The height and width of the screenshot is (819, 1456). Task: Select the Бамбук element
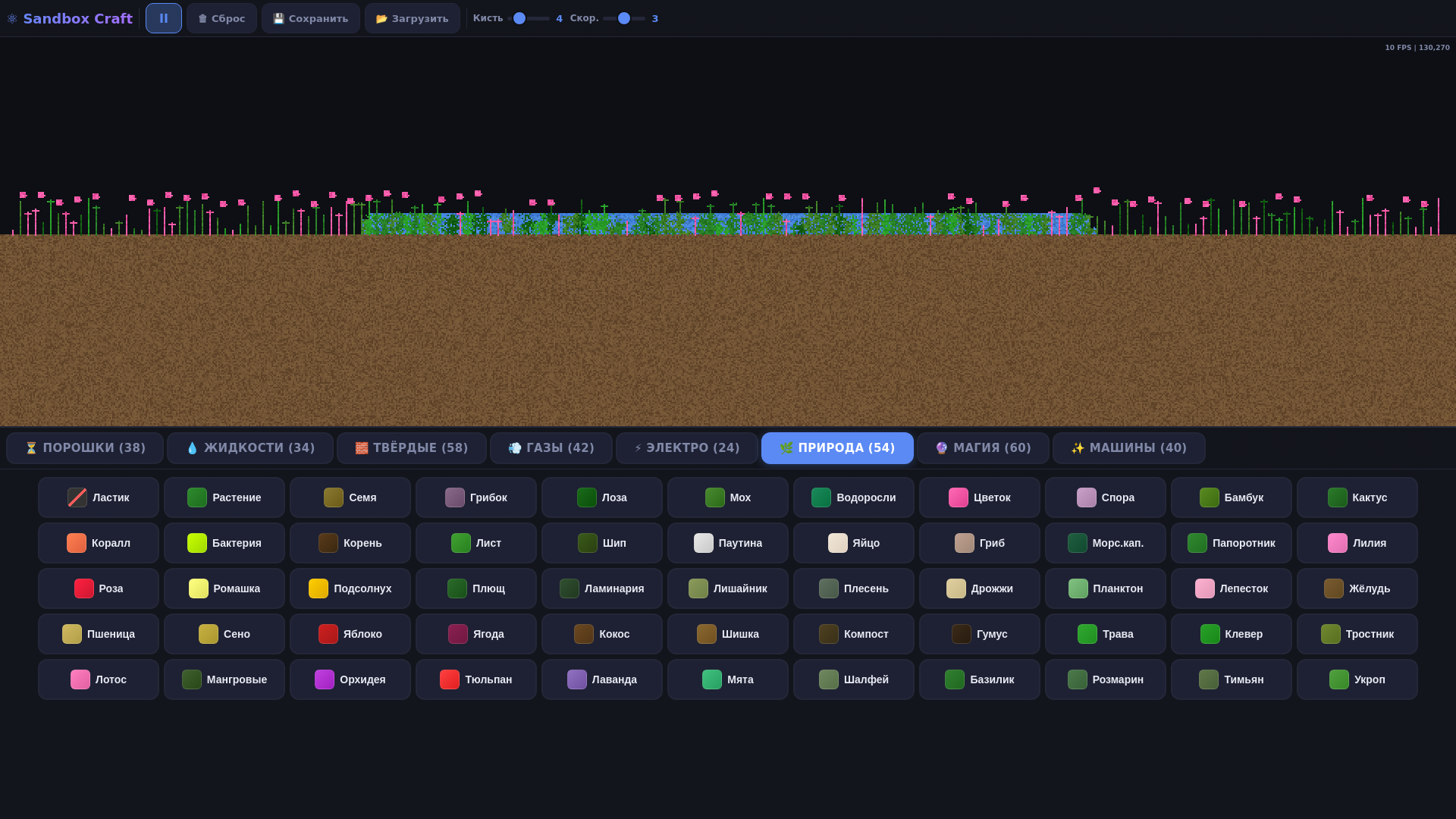coord(1232,497)
